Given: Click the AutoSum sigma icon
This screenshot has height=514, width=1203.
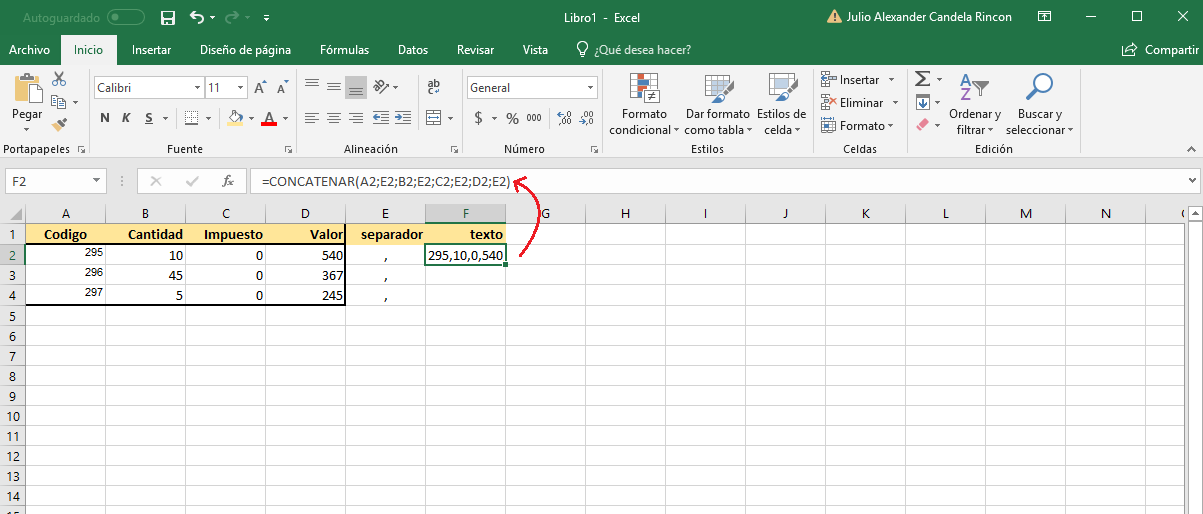Looking at the screenshot, I should [922, 79].
